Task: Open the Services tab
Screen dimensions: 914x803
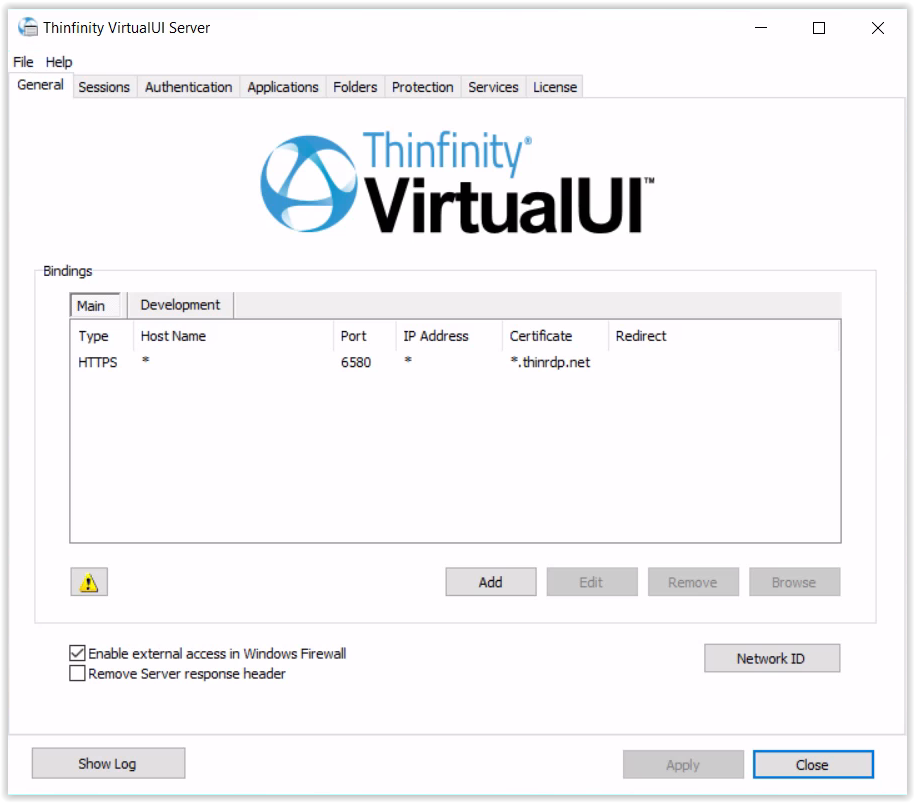Action: (493, 87)
